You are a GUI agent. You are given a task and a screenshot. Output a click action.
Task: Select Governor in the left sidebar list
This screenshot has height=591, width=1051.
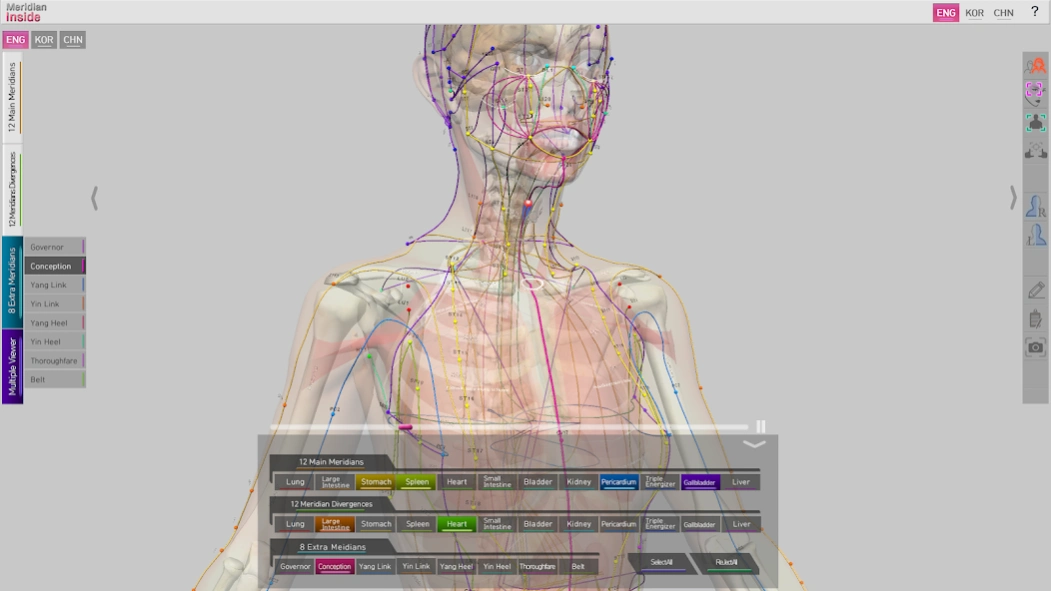[55, 247]
